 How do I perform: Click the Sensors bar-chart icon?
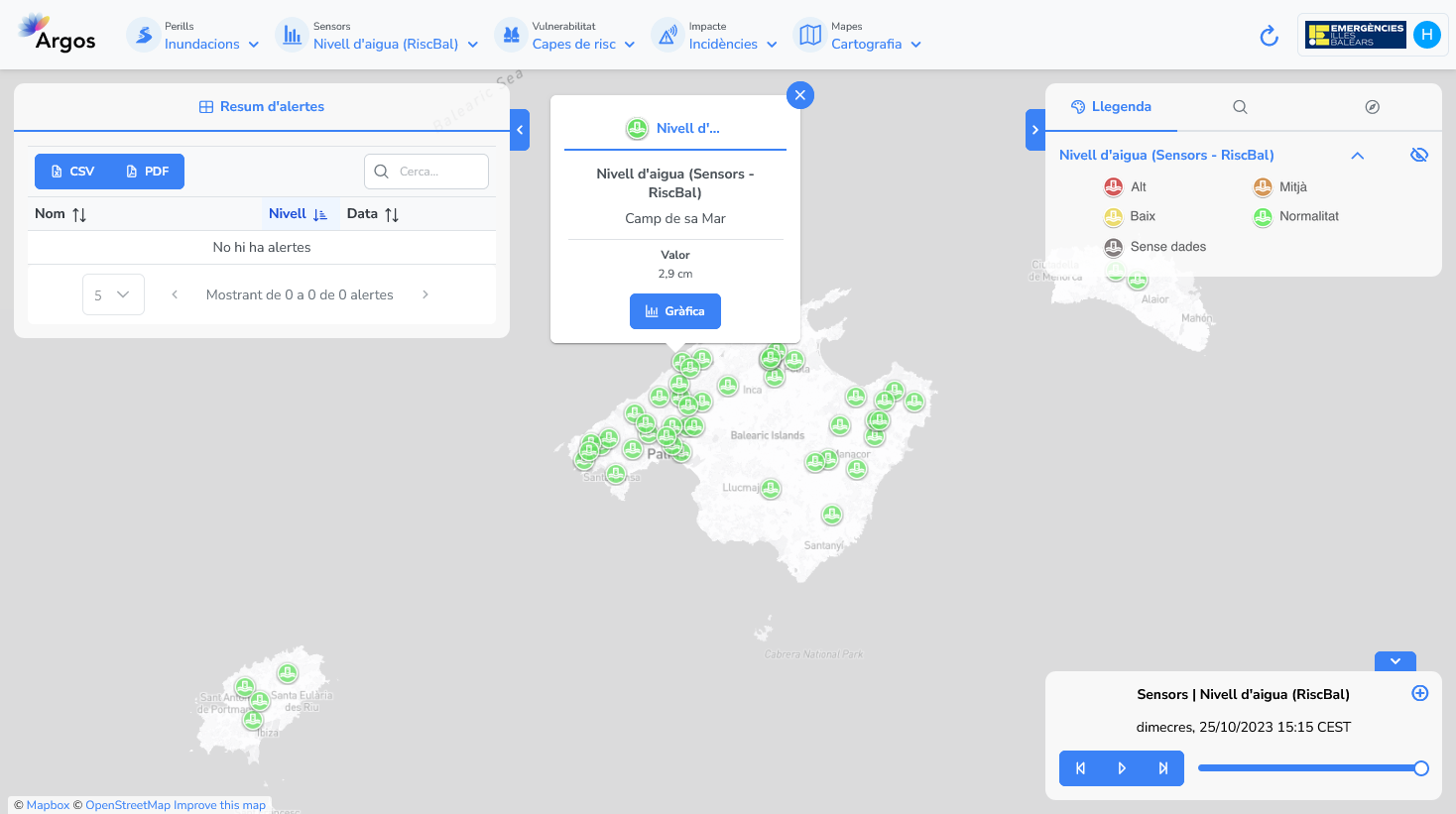tap(292, 35)
